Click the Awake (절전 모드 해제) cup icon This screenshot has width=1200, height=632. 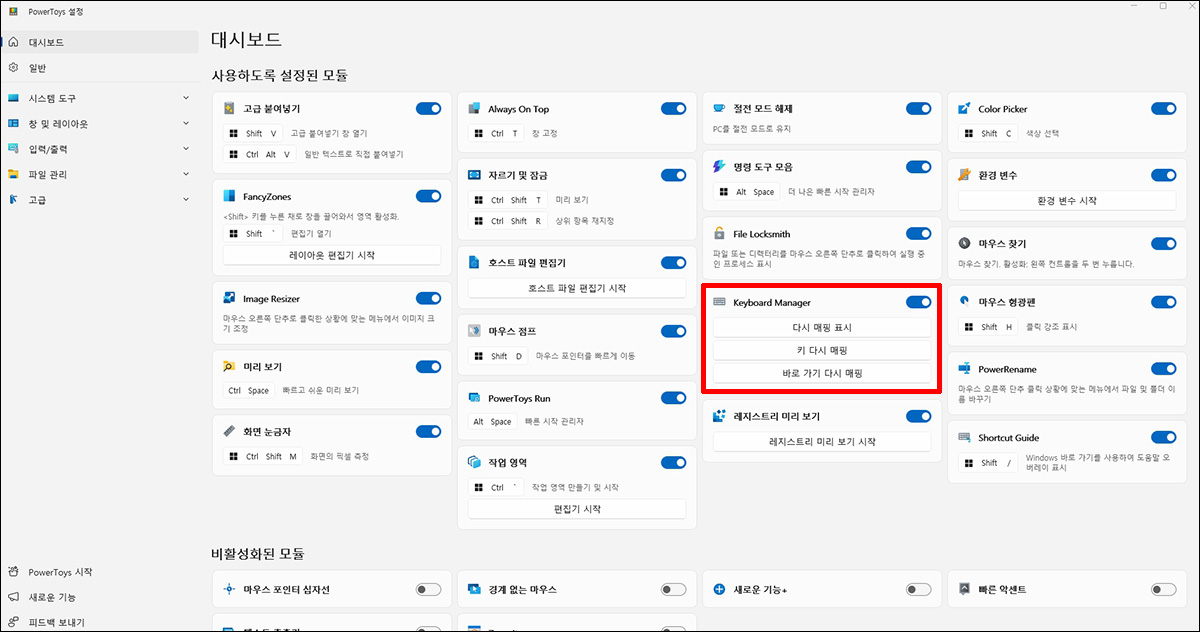719,108
